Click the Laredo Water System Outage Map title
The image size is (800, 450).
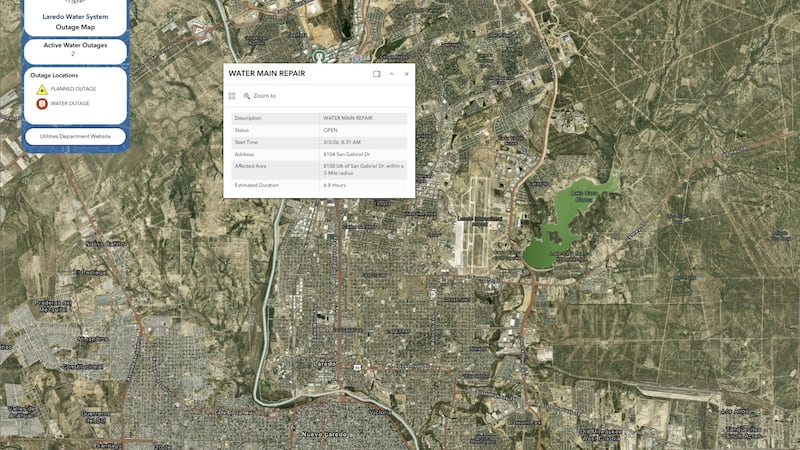pyautogui.click(x=75, y=22)
